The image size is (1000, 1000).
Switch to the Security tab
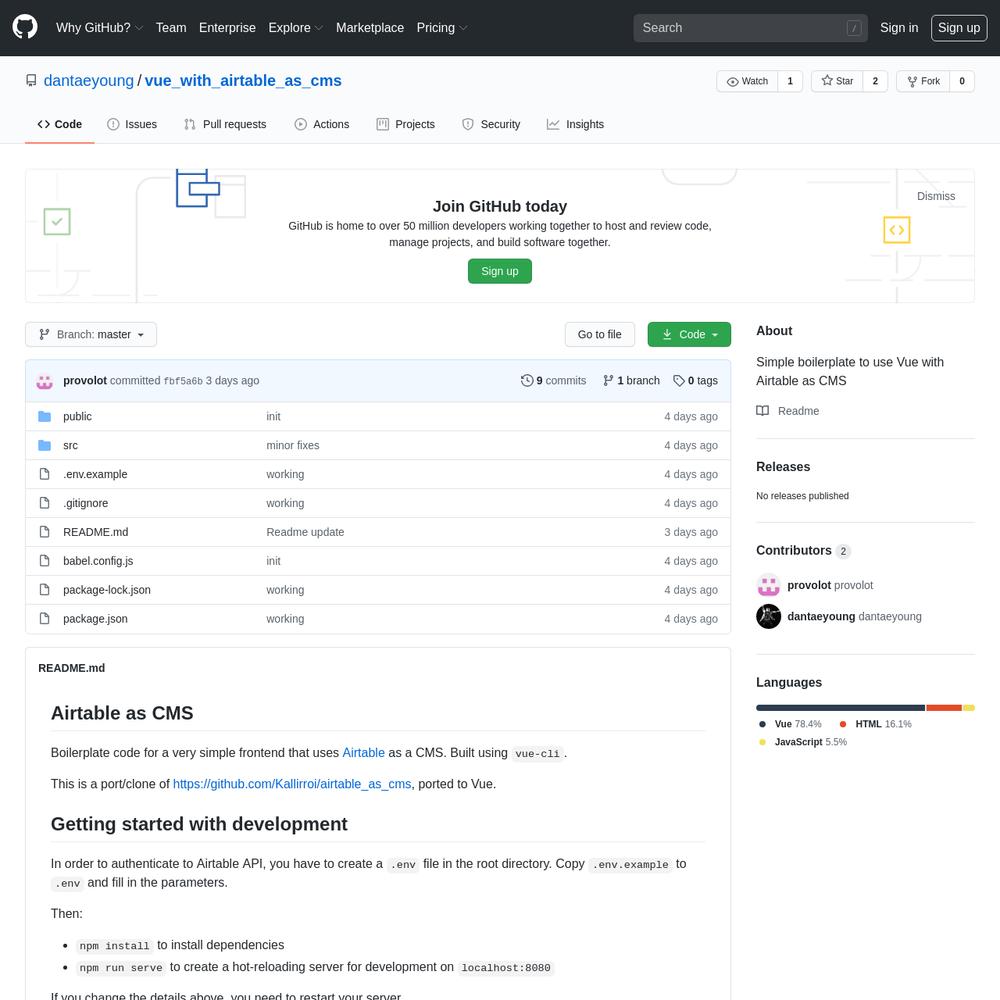click(x=491, y=124)
